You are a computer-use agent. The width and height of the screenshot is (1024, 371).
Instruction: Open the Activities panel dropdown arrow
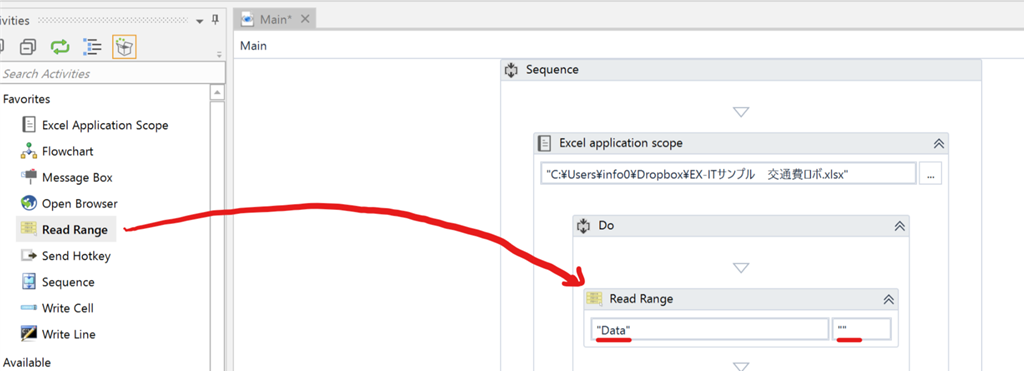pos(200,22)
